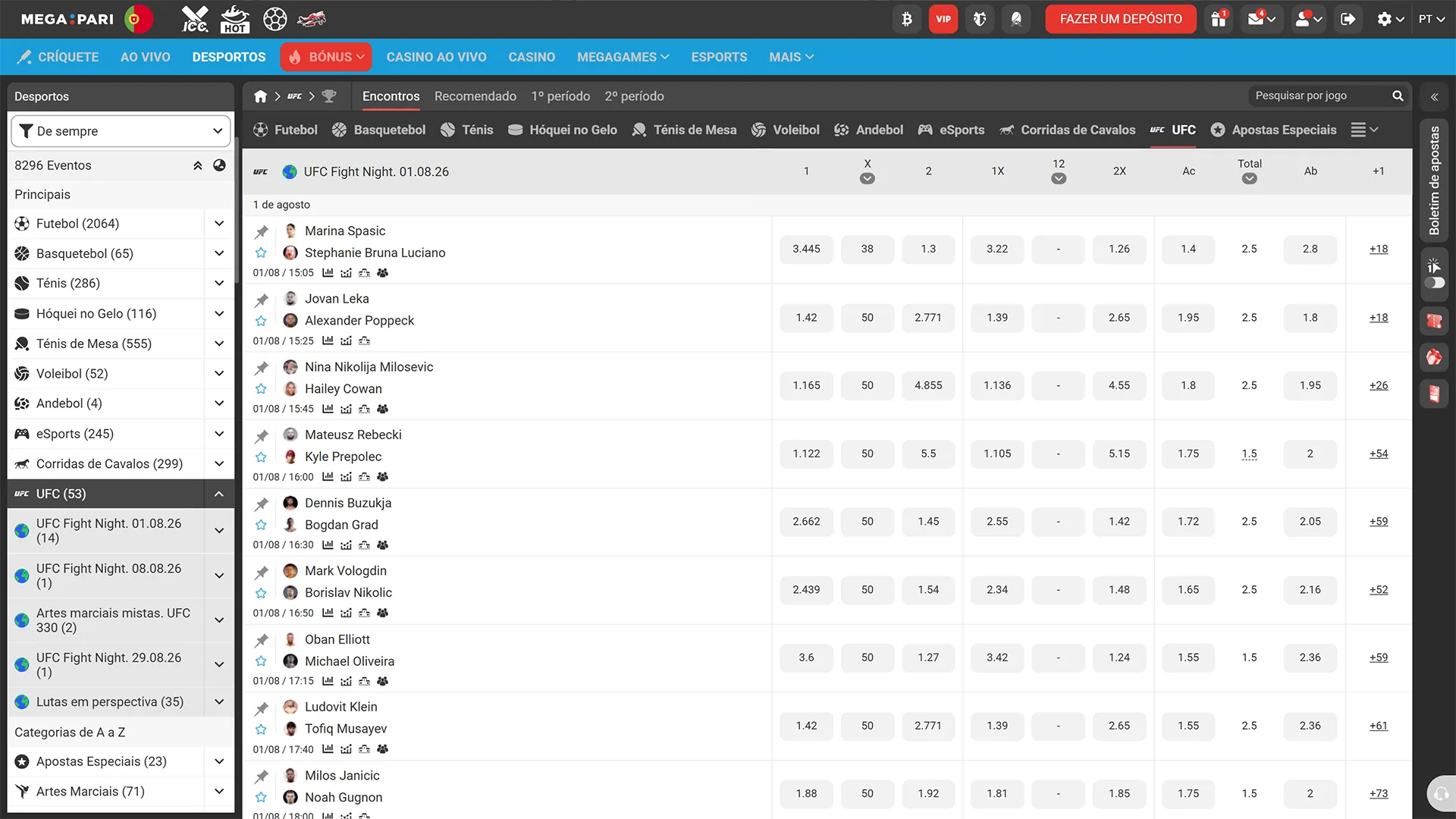This screenshot has width=1456, height=819.
Task: Collapse the UFC (53) category
Action: point(218,494)
